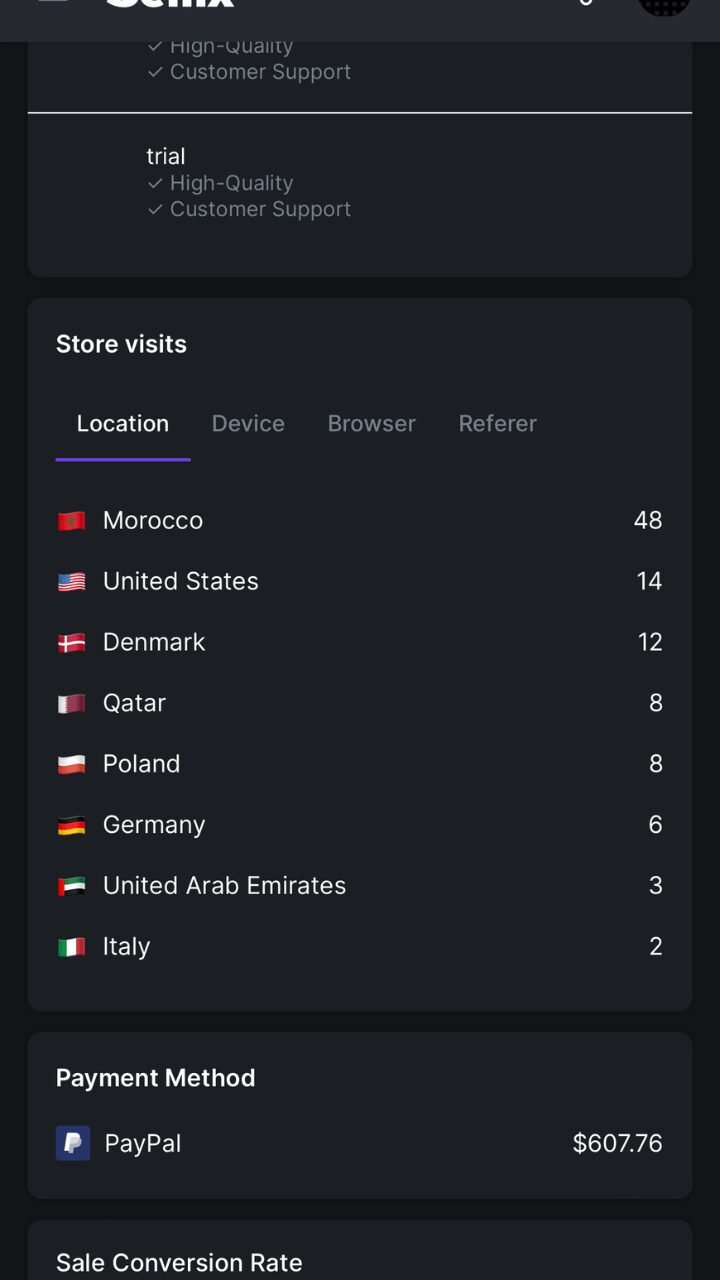This screenshot has width=720, height=1280.
Task: Click the Germany flag icon
Action: [x=71, y=826]
